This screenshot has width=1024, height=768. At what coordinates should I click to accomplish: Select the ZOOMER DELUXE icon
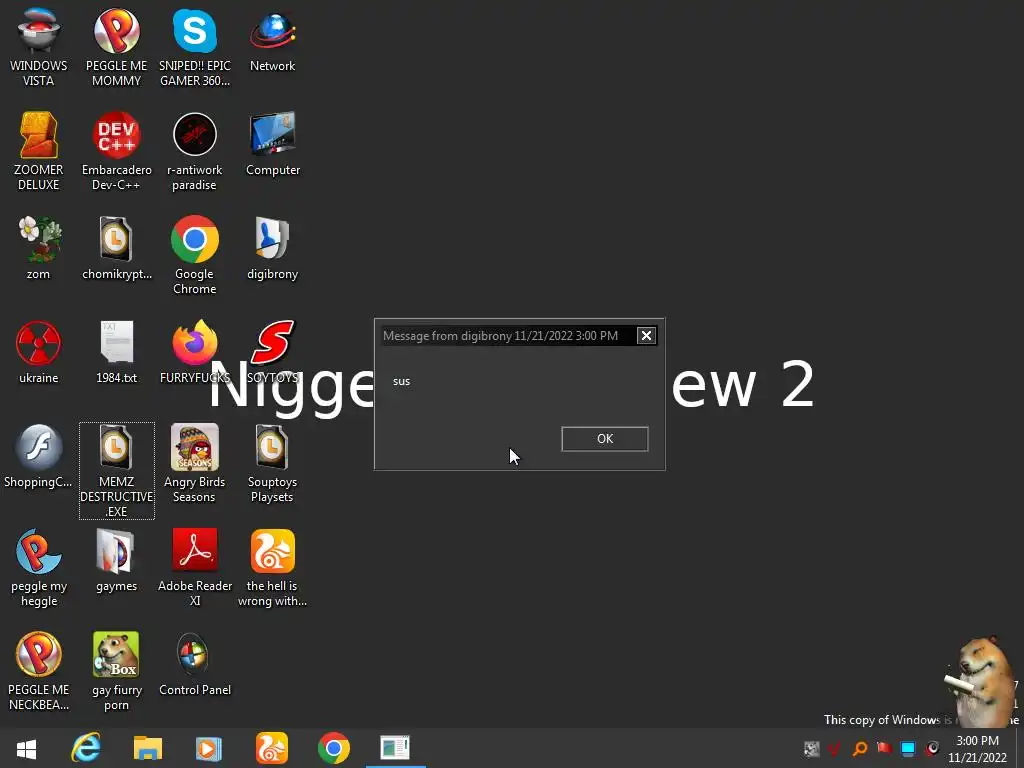point(39,152)
